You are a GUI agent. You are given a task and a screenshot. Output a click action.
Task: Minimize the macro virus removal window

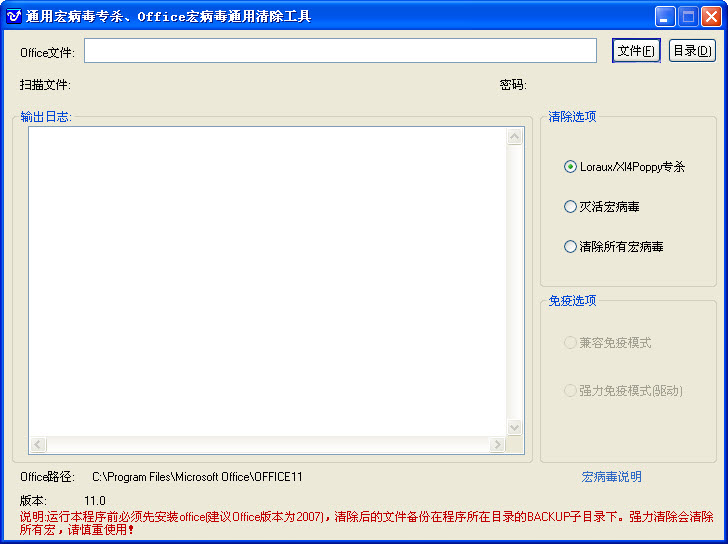point(665,16)
